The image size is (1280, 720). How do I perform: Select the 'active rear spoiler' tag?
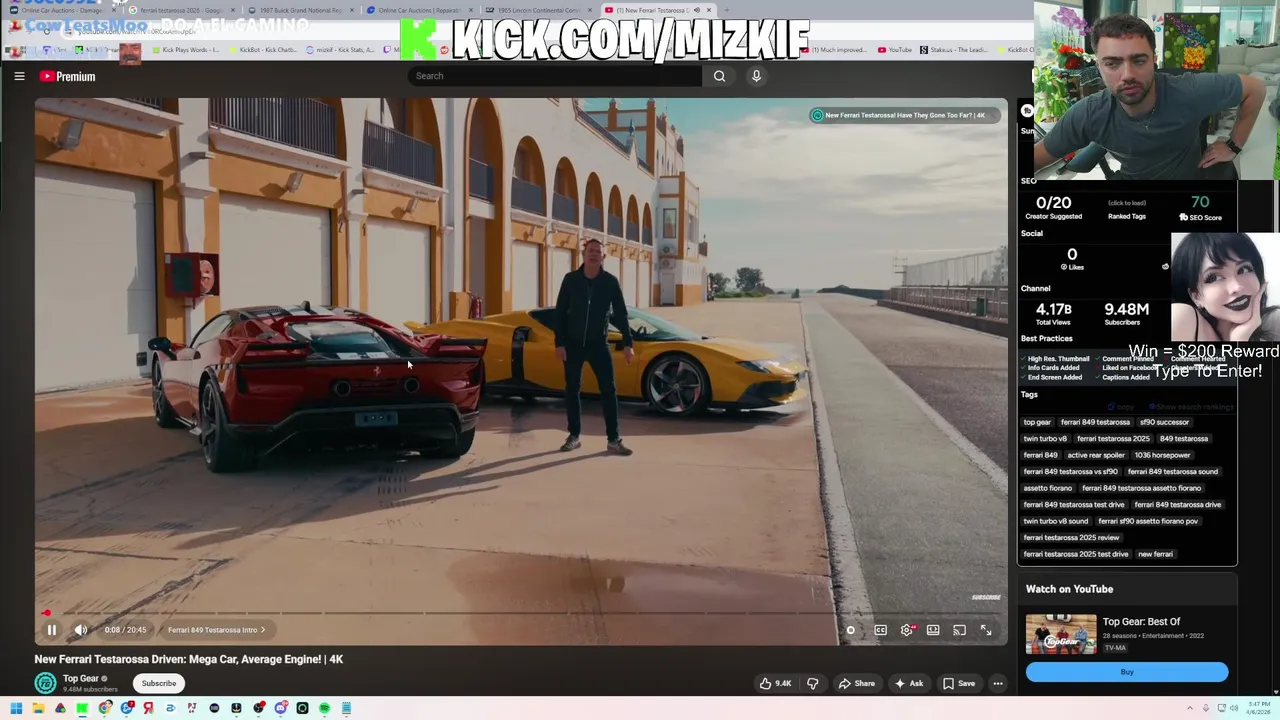[1096, 455]
